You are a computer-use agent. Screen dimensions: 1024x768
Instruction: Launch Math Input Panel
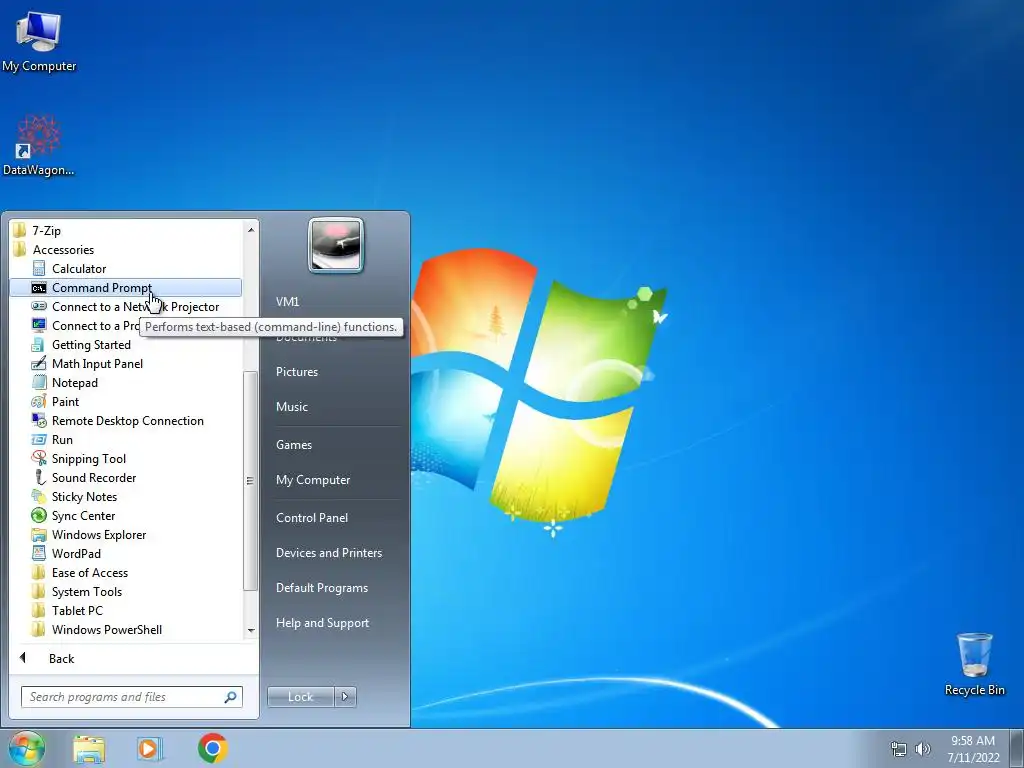pos(97,364)
